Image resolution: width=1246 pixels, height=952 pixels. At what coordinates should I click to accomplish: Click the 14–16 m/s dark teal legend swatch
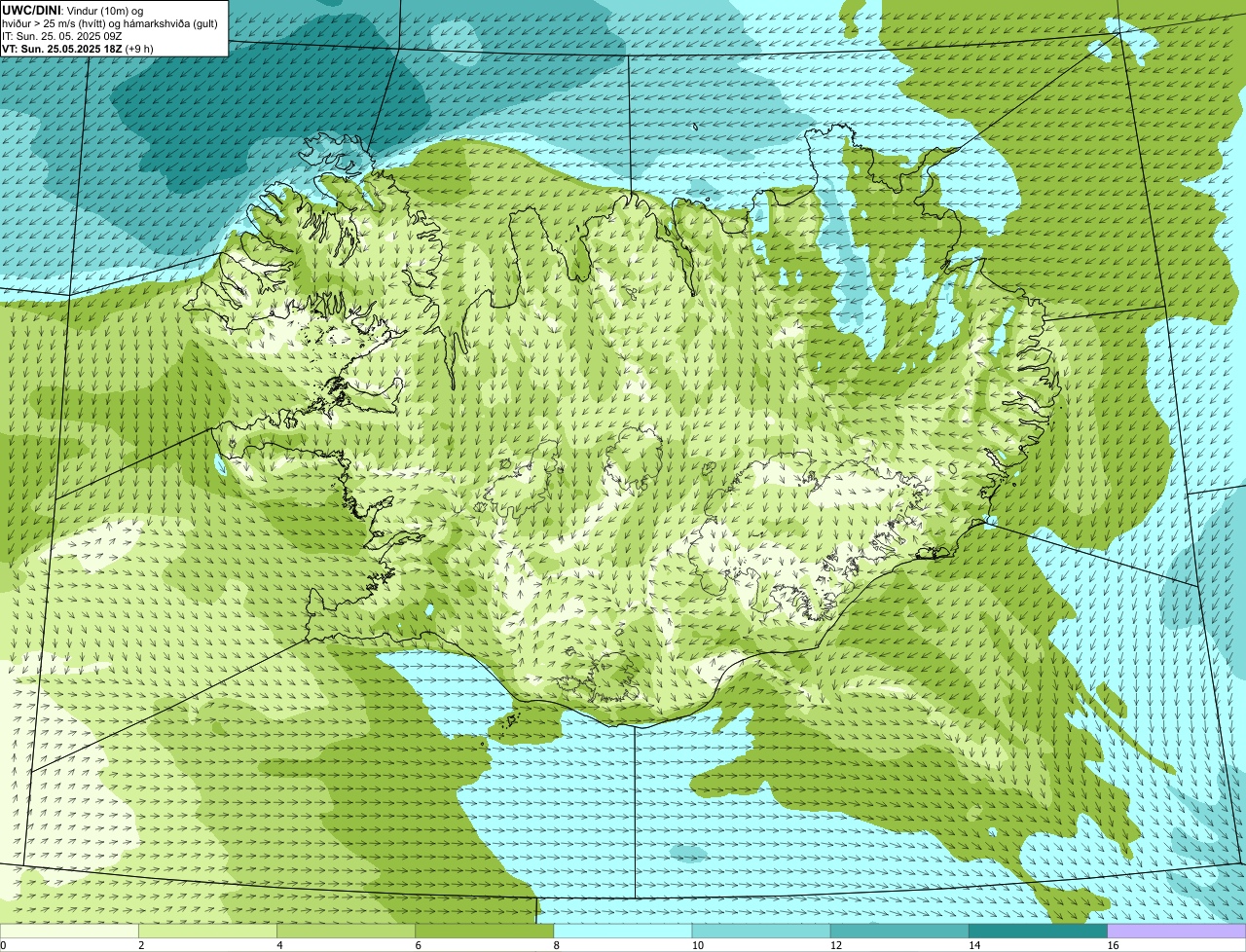(x=1039, y=932)
